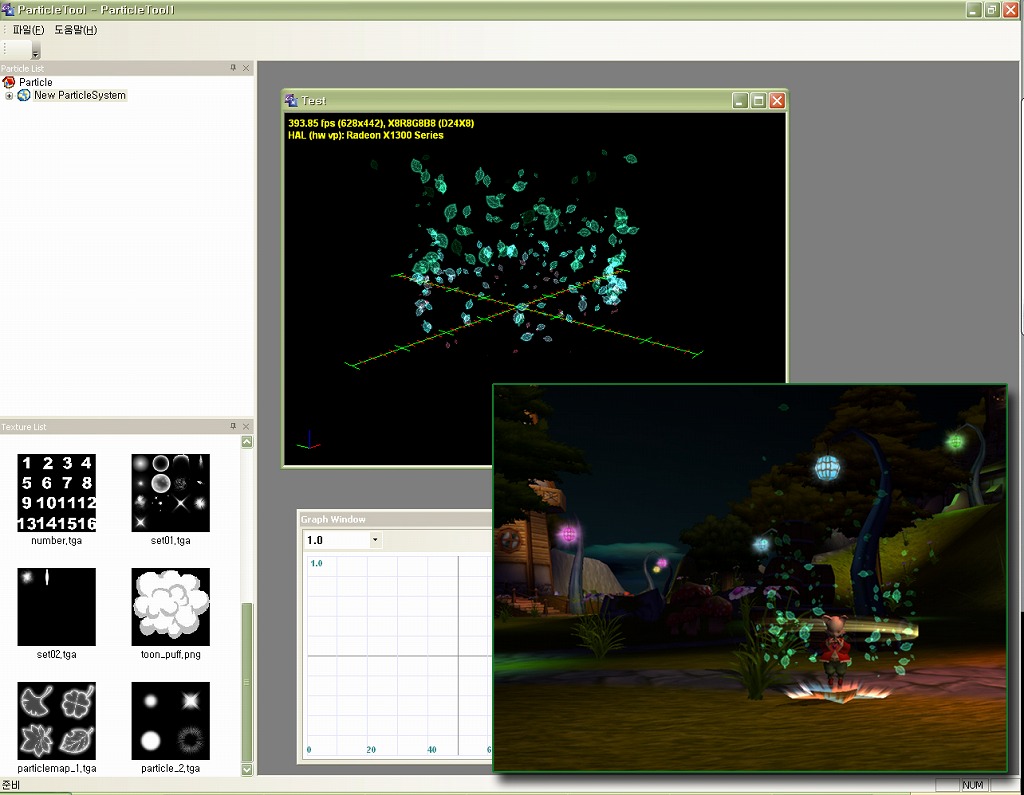Select the number.tga texture
Image resolution: width=1024 pixels, height=795 pixels.
(56, 492)
